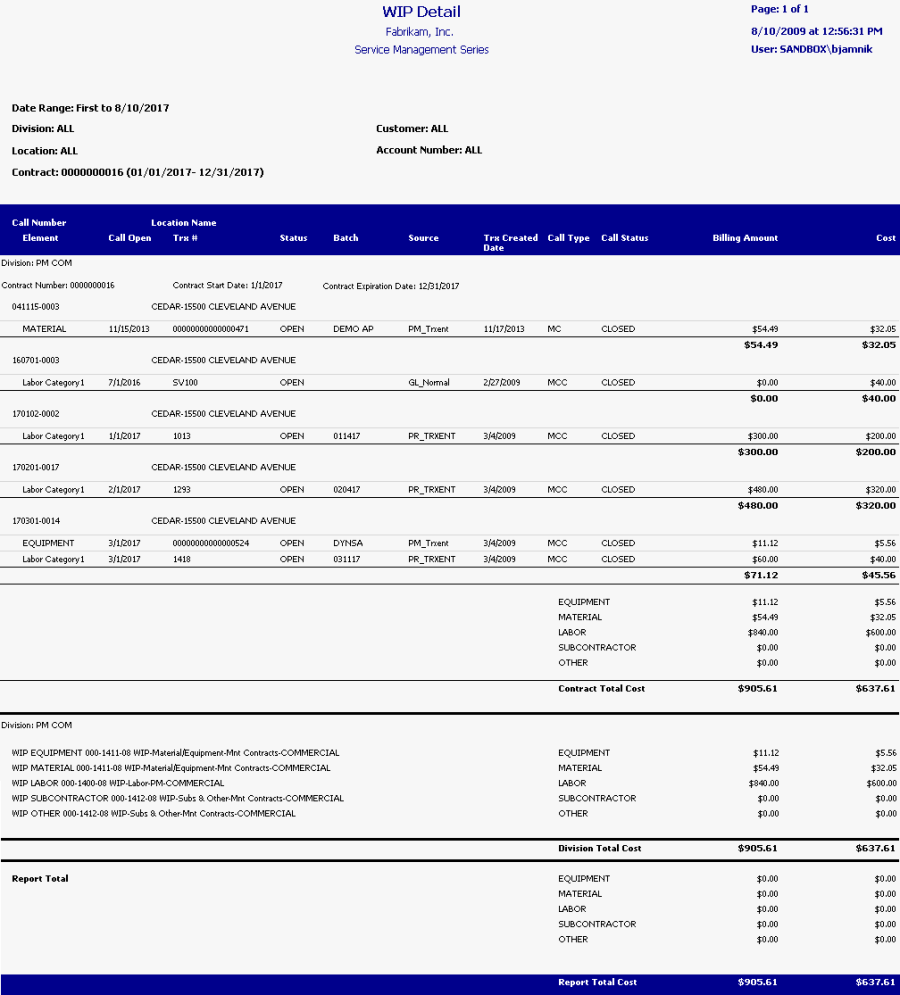Click the Division: PM COM section header

click(36, 263)
